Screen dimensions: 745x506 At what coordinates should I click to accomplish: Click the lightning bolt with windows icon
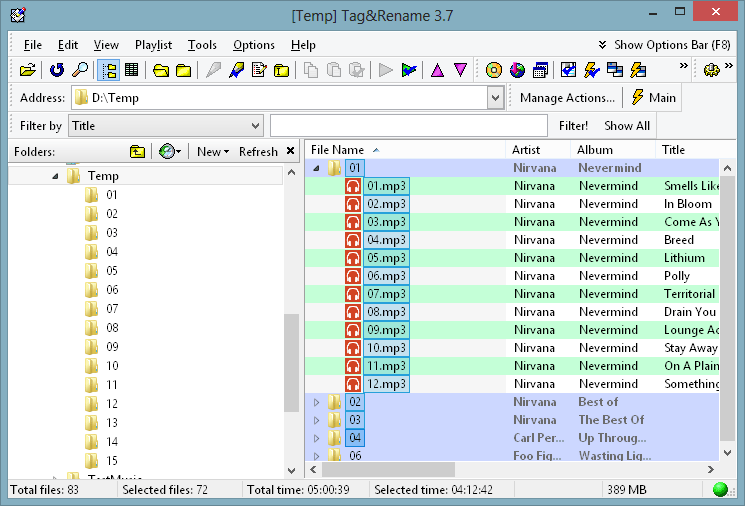638,70
